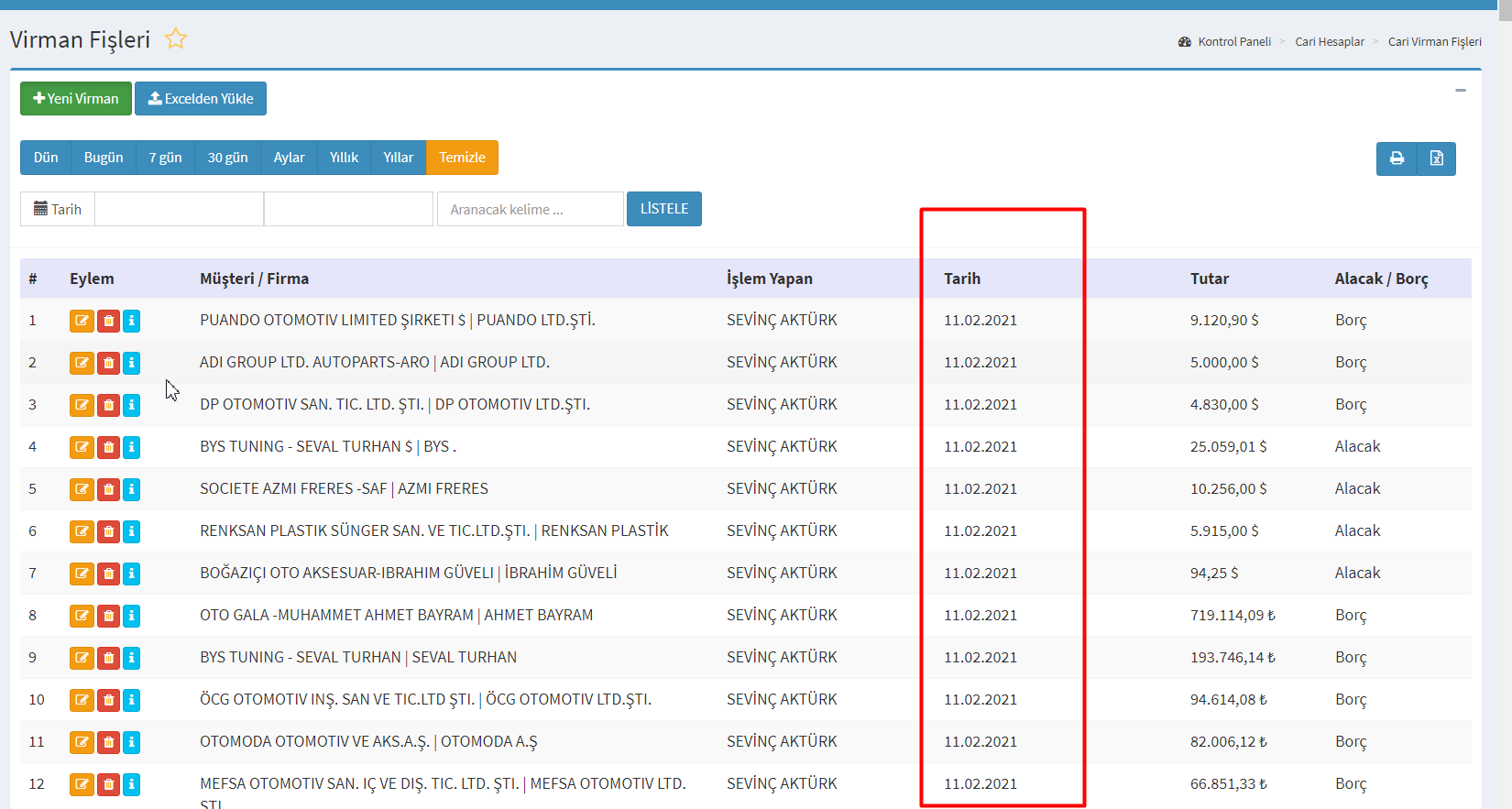The image size is (1512, 809).
Task: Edit row 1 PUANDO OTOMOTIV entry
Action: coord(82,321)
